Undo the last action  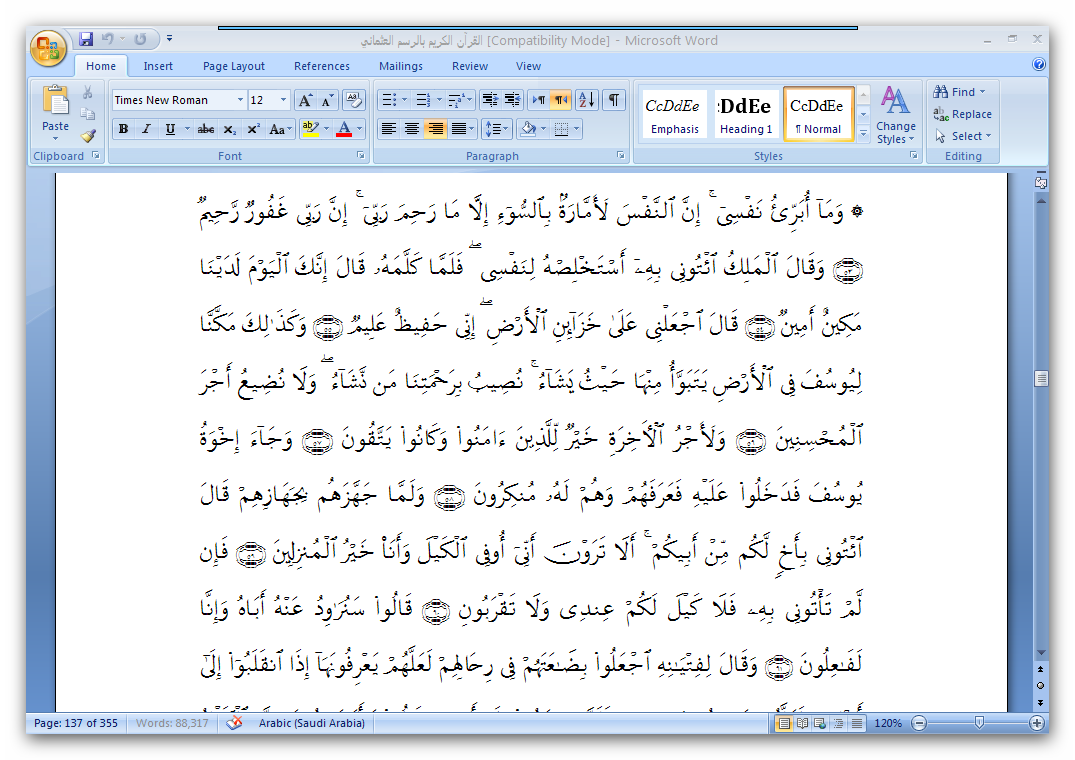(x=108, y=39)
